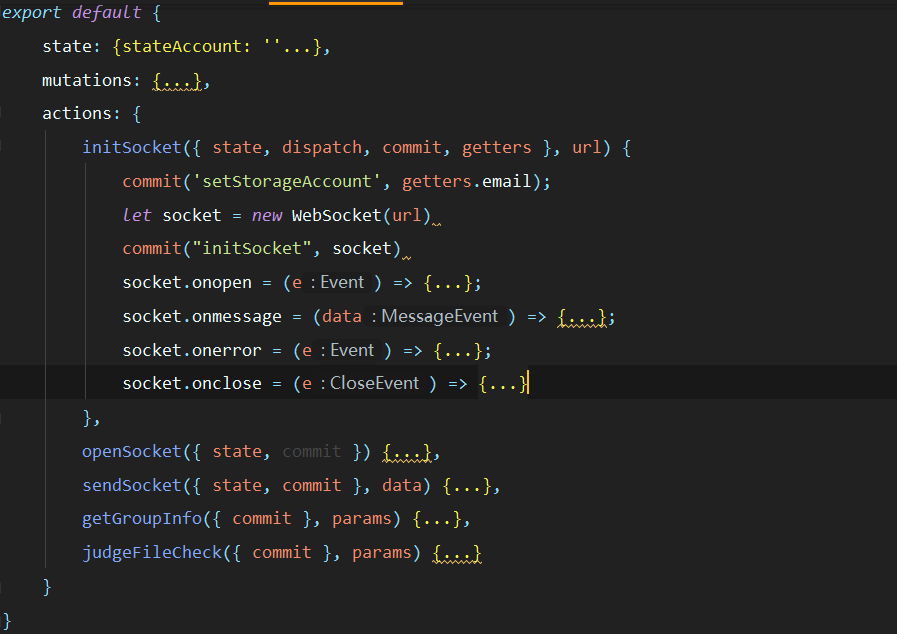Click 'onclose' in socket.onclose
The width and height of the screenshot is (897, 634).
(227, 383)
